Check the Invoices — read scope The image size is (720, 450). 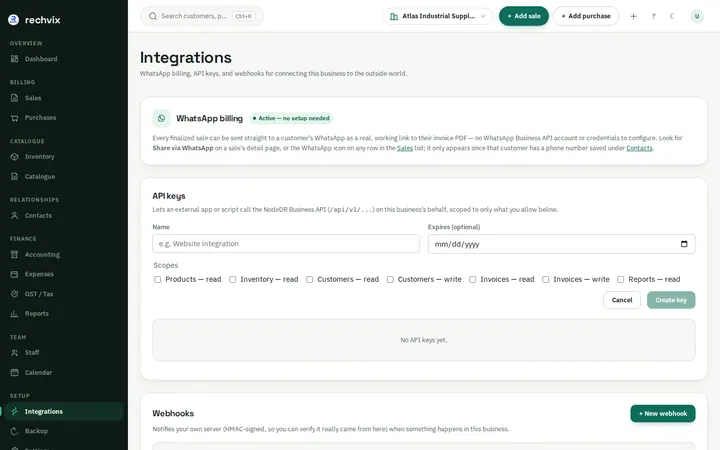click(x=472, y=279)
